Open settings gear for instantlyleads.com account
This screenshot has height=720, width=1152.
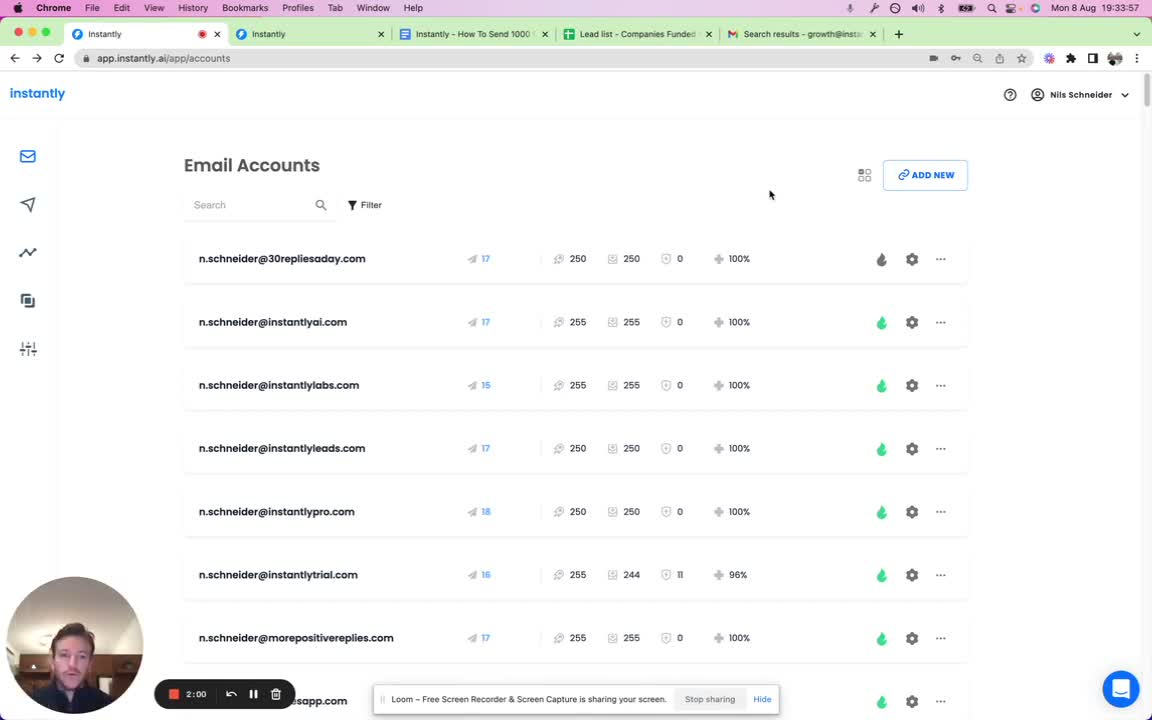point(912,449)
